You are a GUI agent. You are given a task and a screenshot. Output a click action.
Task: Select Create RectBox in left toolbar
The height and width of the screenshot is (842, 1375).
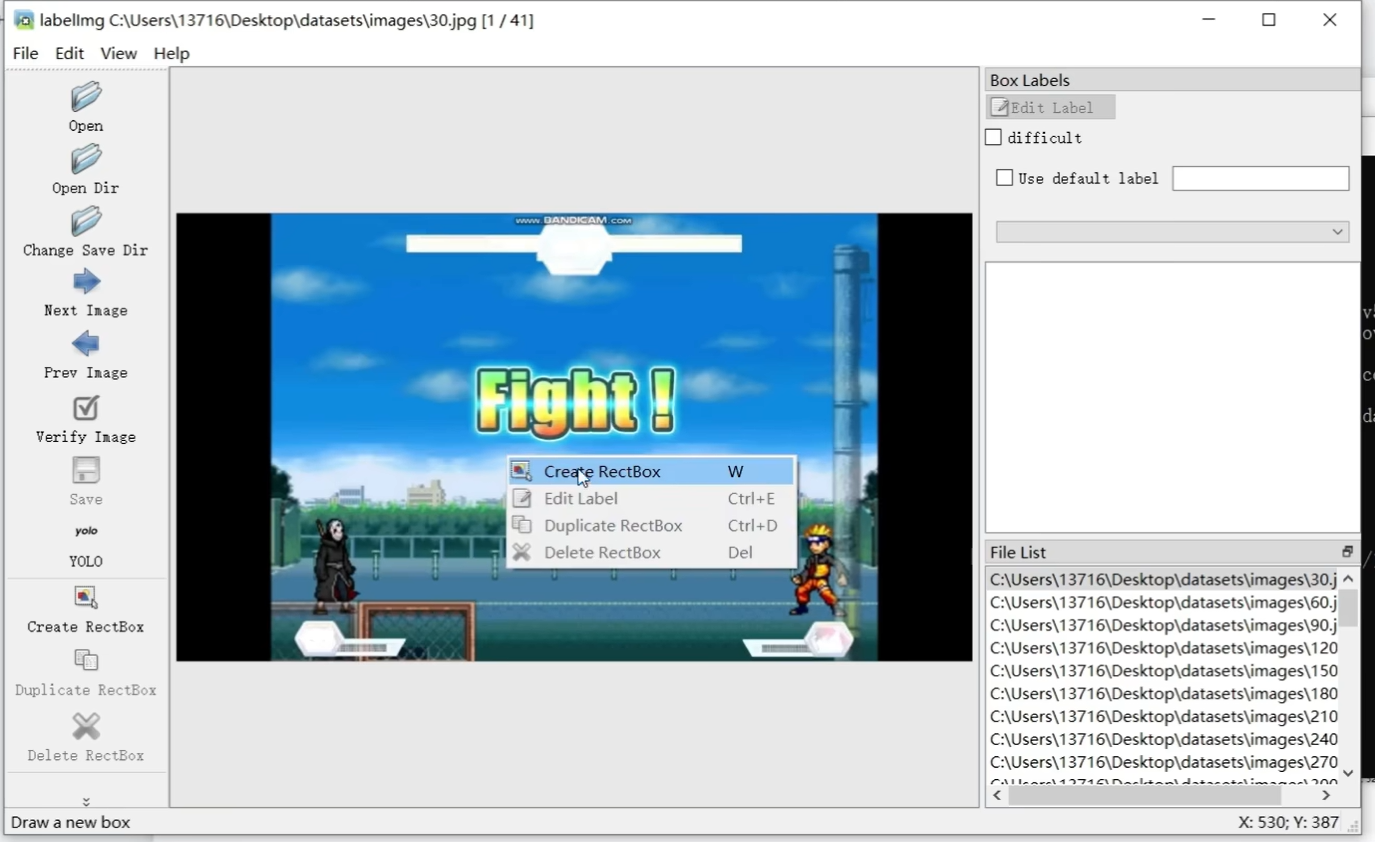86,598
